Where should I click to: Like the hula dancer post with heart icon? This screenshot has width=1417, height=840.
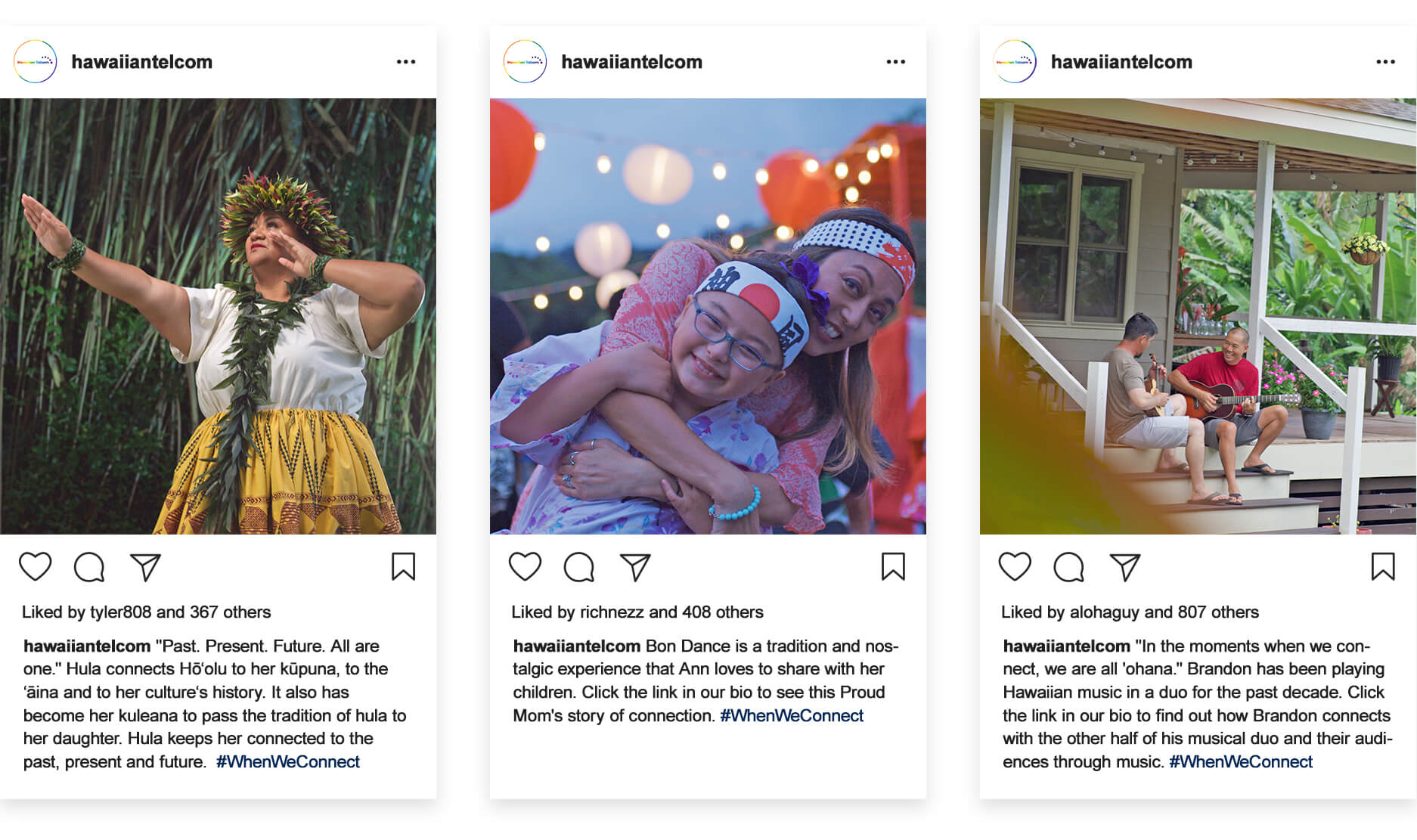35,566
